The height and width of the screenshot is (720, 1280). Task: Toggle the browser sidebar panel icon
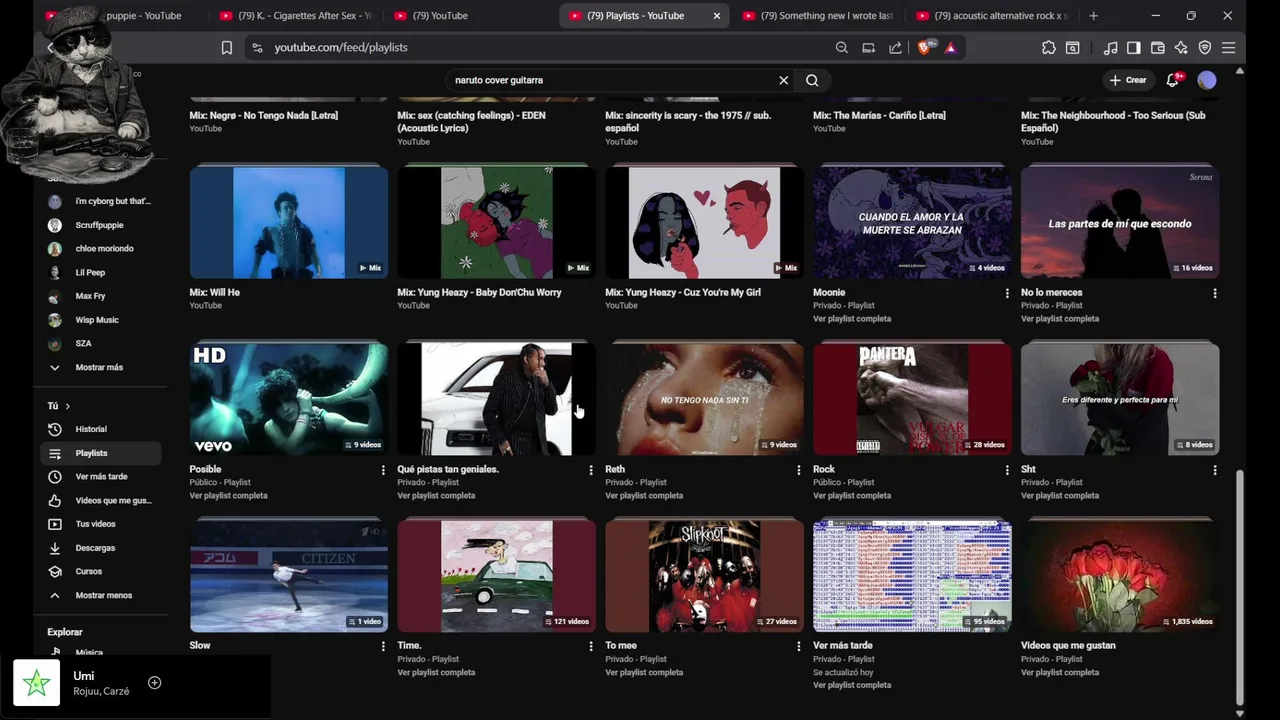tap(1134, 47)
